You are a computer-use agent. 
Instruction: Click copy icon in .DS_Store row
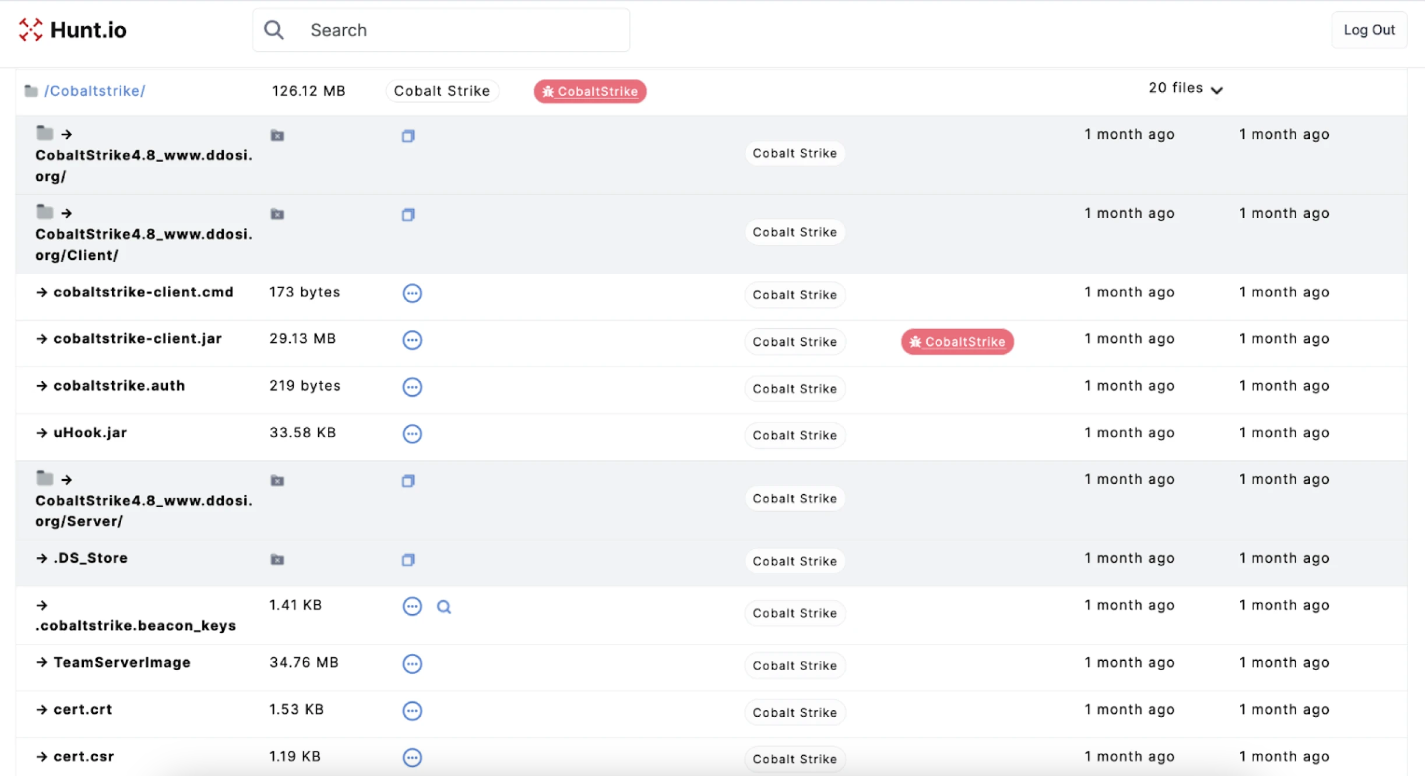point(408,560)
